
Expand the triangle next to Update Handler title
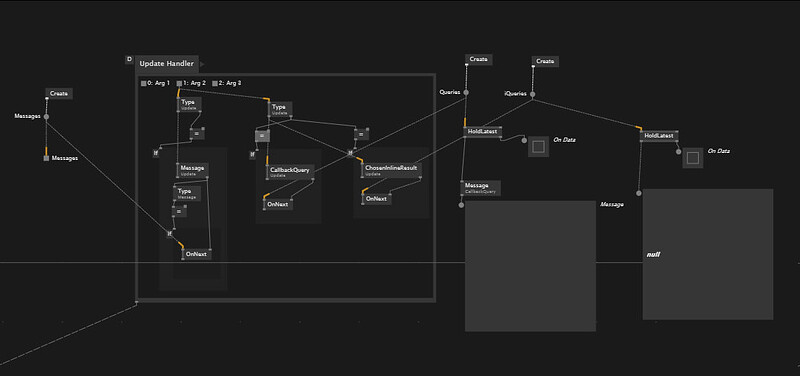[x=203, y=64]
